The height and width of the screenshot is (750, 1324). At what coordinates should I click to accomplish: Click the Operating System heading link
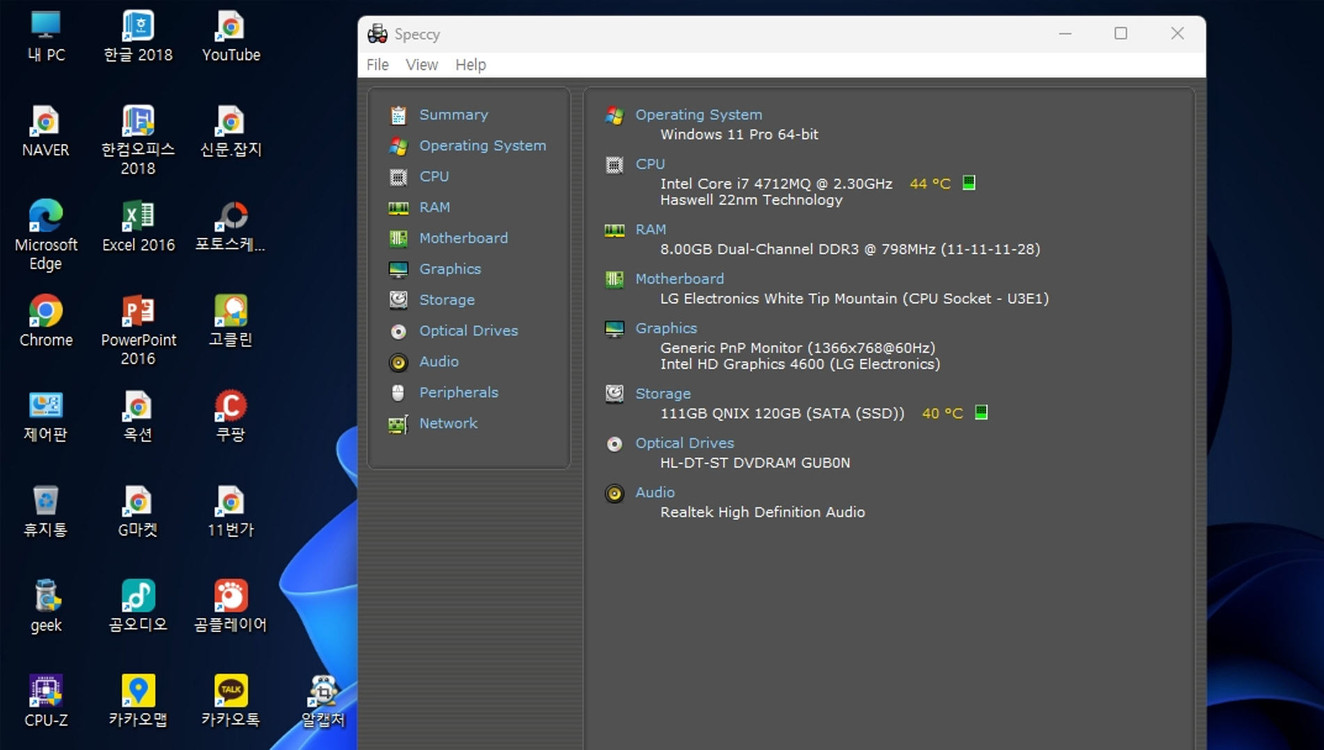(x=698, y=114)
